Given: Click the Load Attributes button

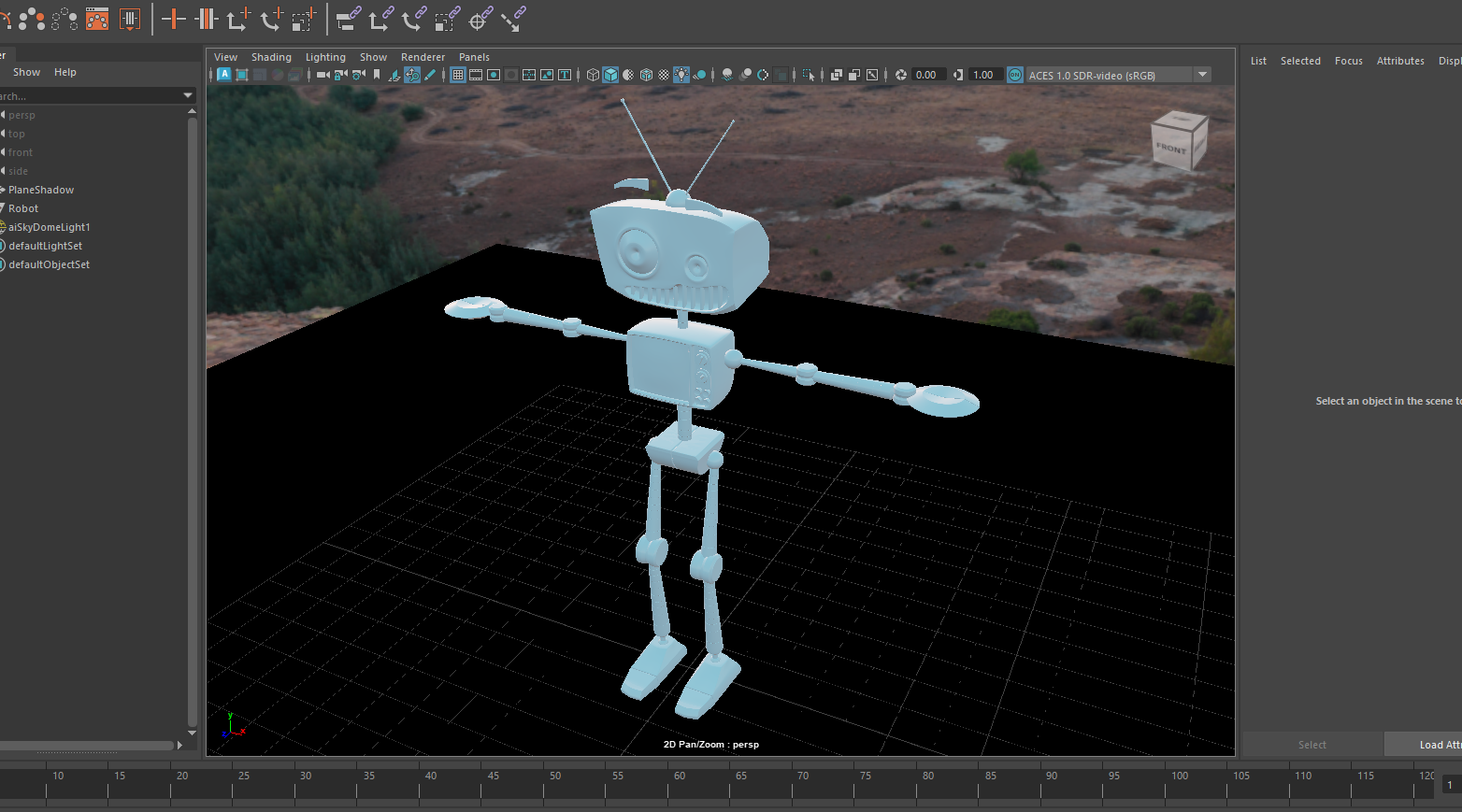Looking at the screenshot, I should (x=1423, y=745).
